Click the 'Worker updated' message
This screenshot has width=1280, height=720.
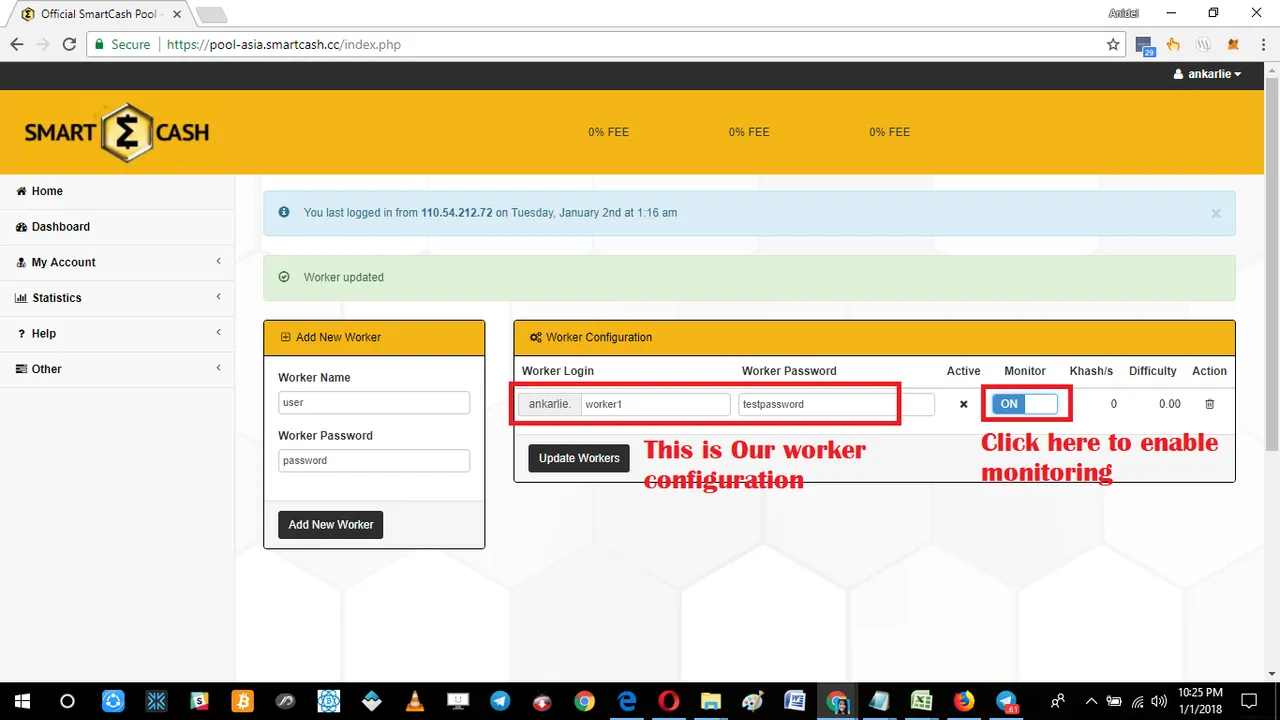344,277
